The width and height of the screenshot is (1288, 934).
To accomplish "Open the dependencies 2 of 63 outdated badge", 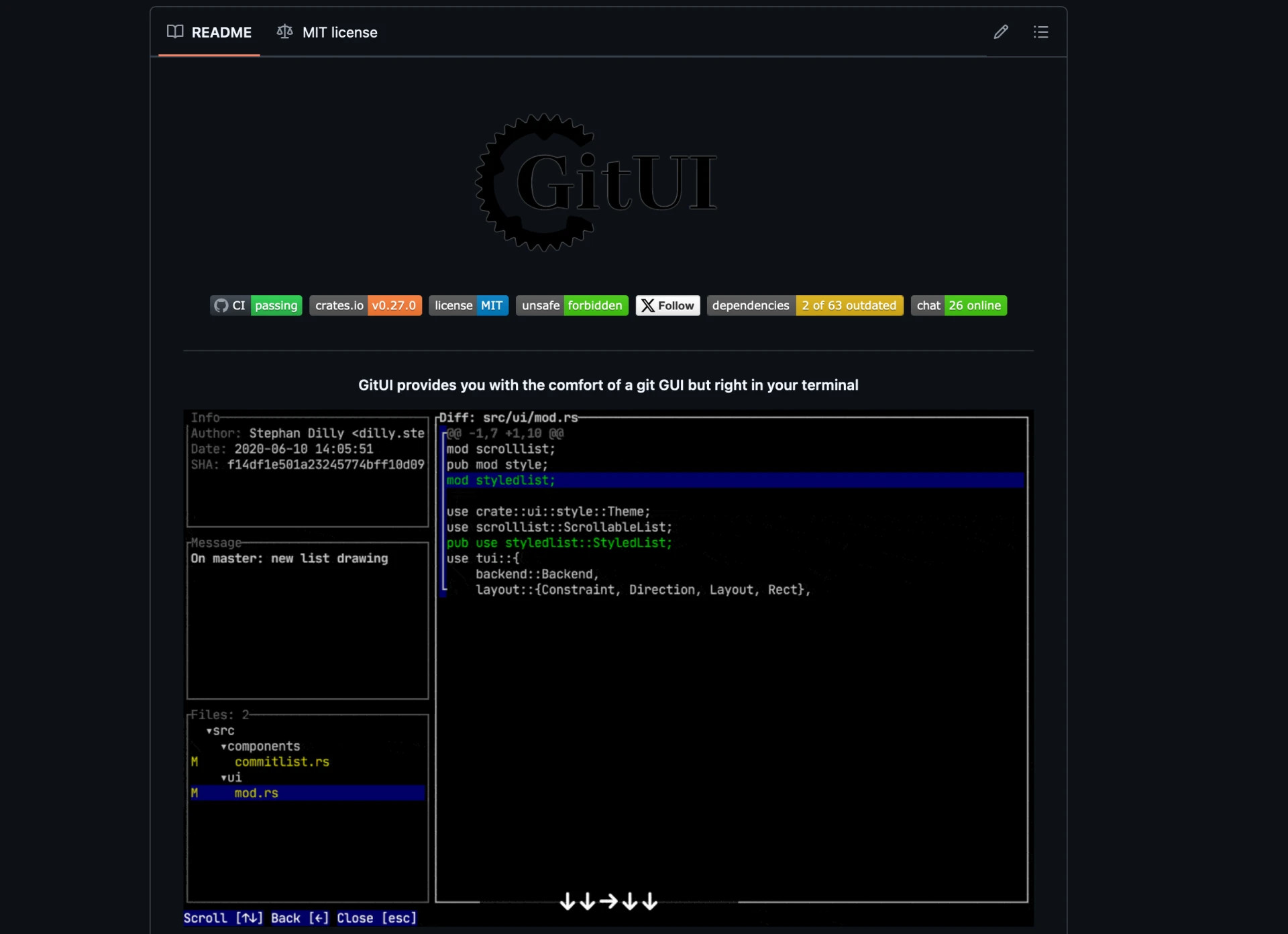I will click(805, 305).
